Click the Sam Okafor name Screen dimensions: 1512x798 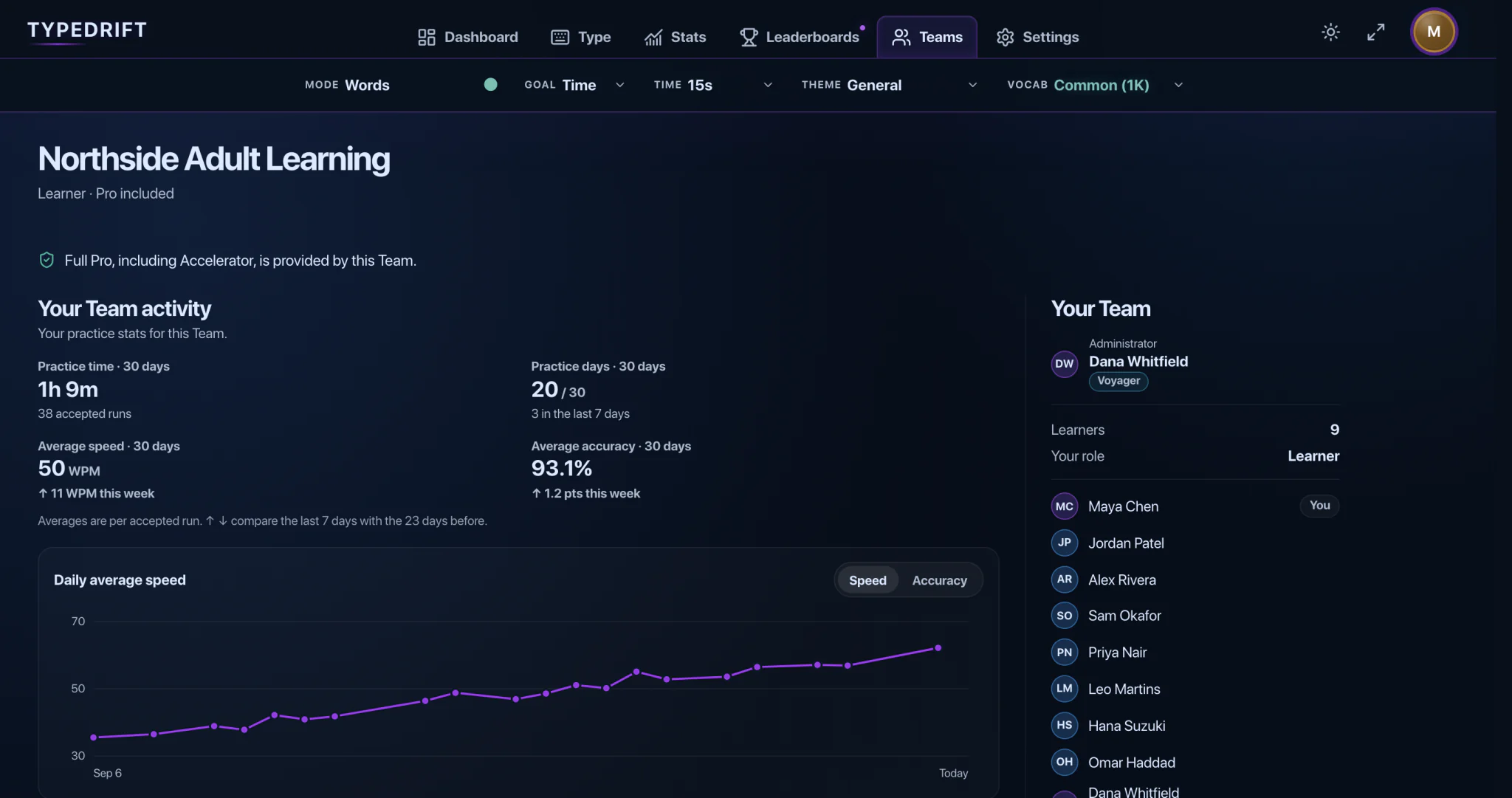tap(1124, 616)
